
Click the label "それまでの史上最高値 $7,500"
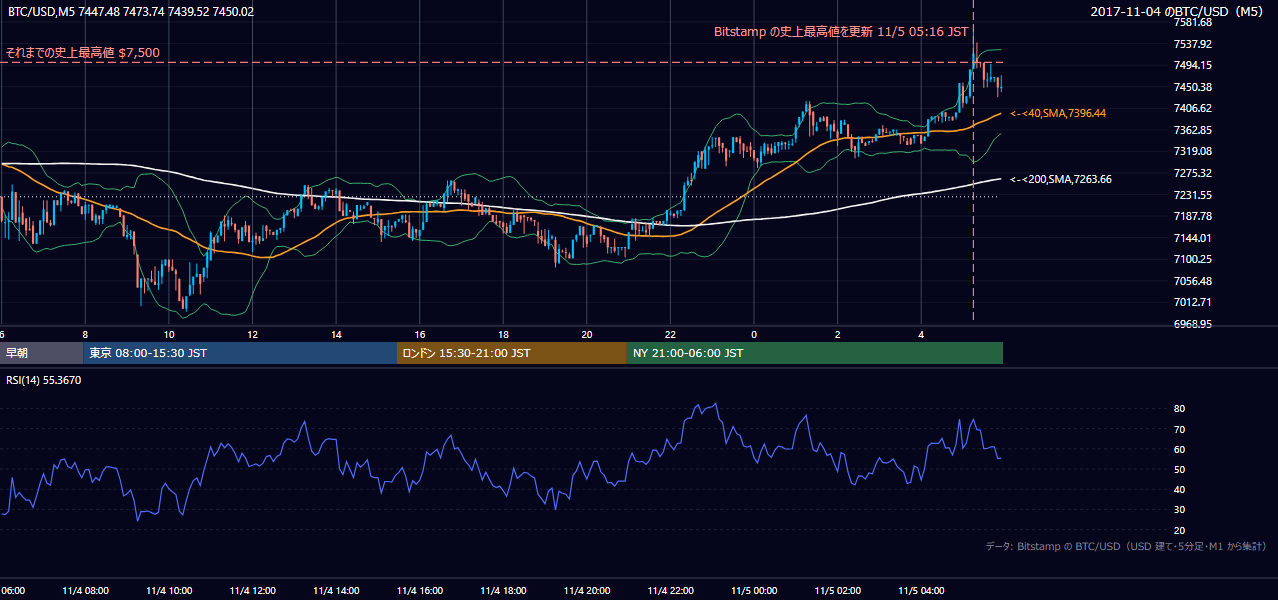(82, 52)
